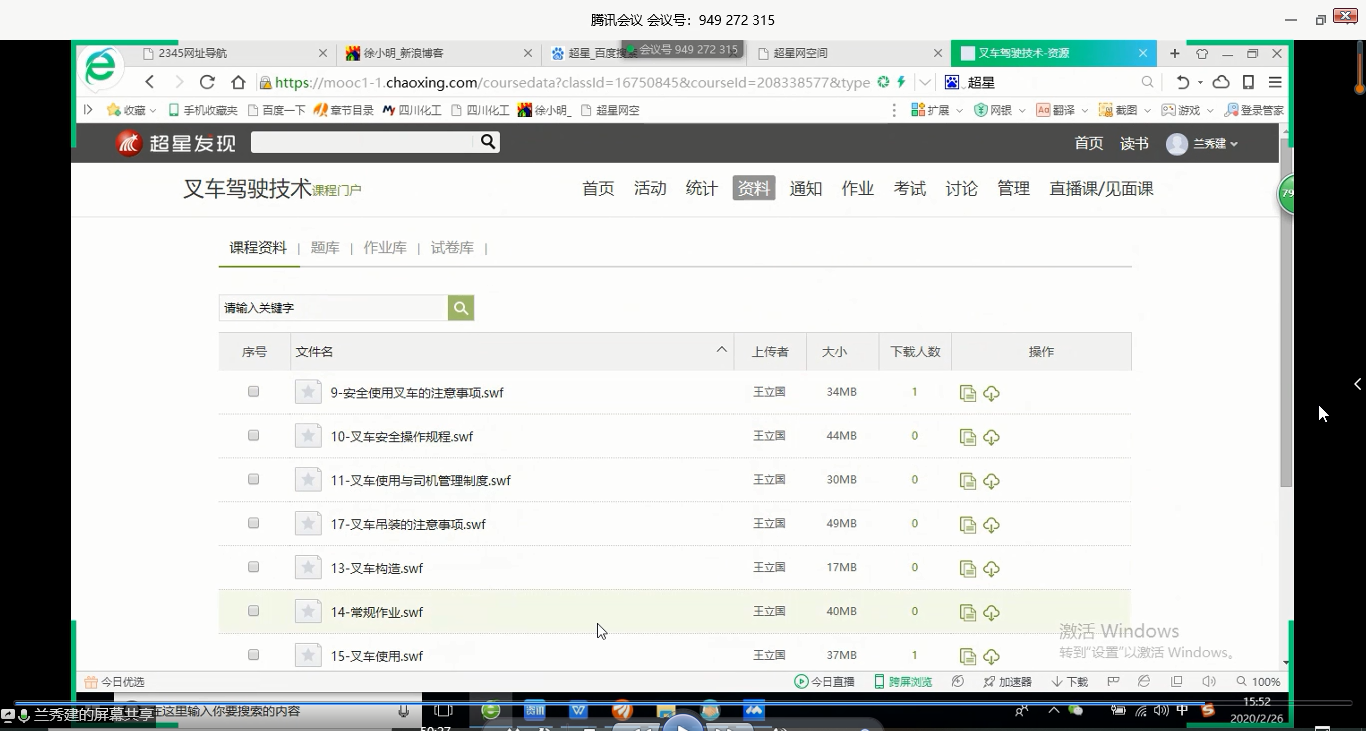Screen dimensions: 1366x731
Task: Star the 13-叉车构造.swf file
Action: click(308, 568)
